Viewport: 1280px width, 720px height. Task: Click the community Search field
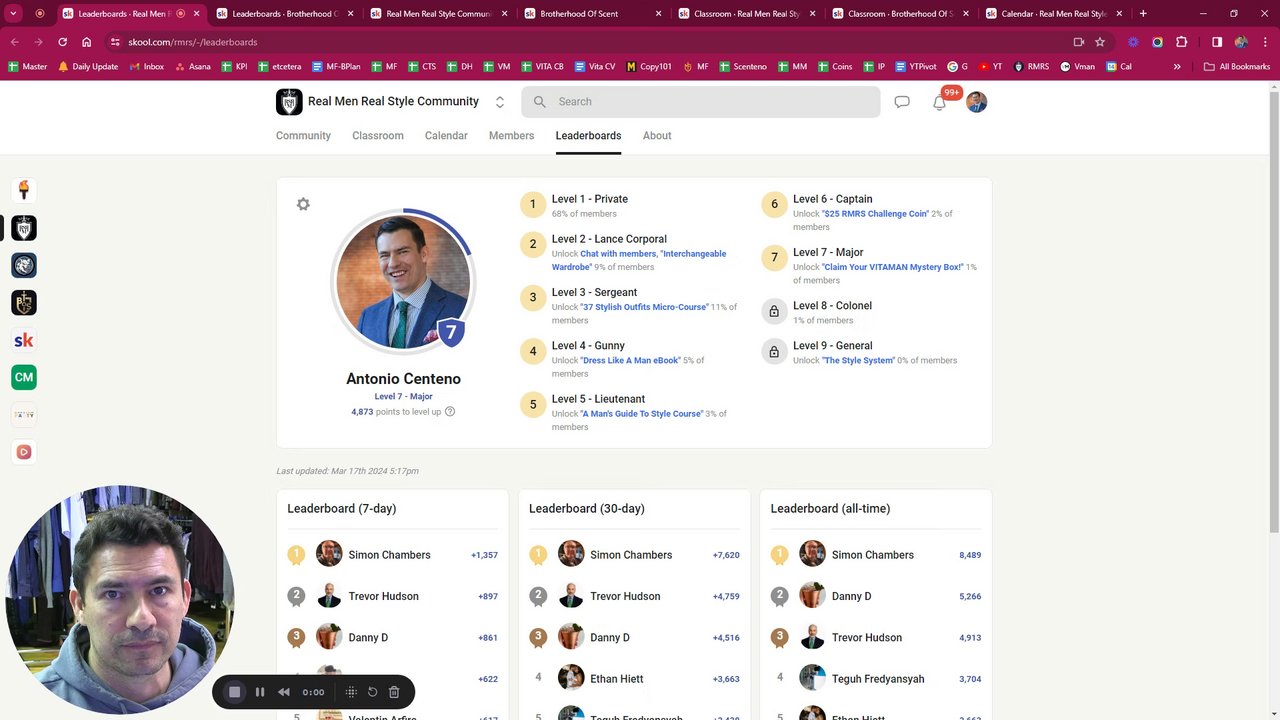coord(700,102)
